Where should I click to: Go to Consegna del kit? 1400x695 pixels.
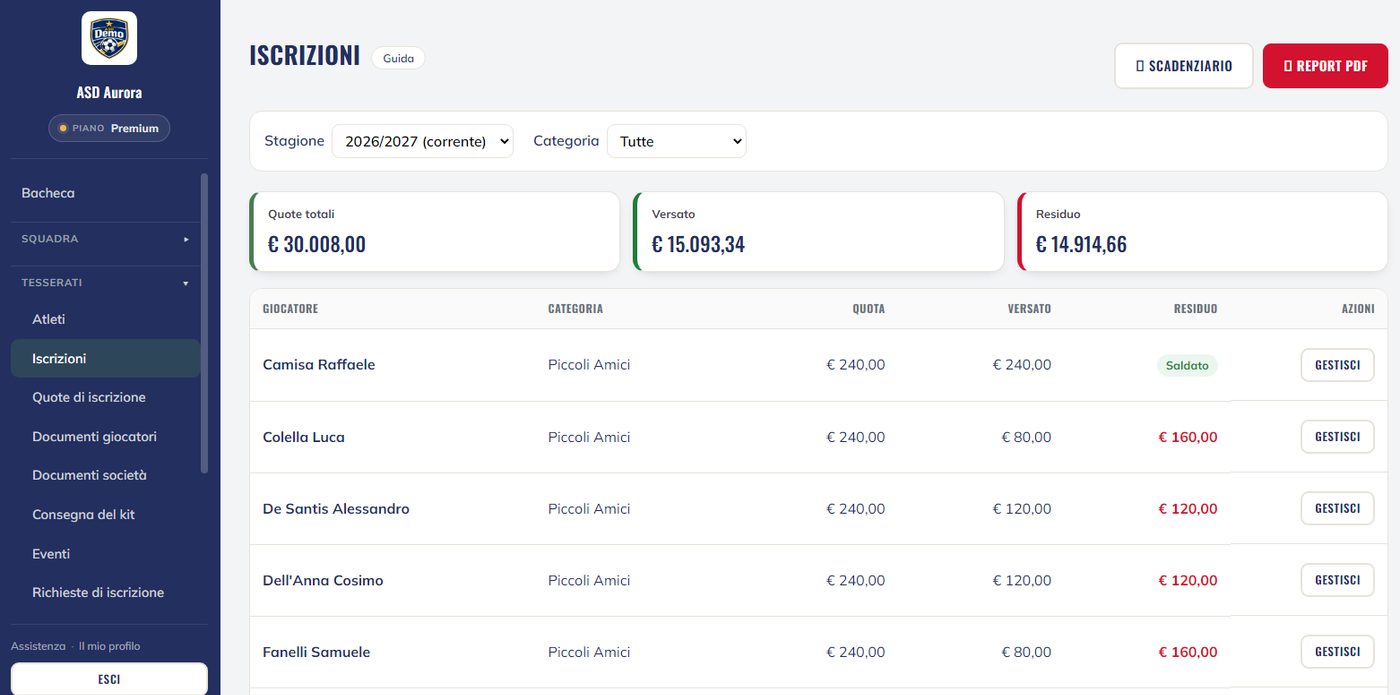coord(83,514)
